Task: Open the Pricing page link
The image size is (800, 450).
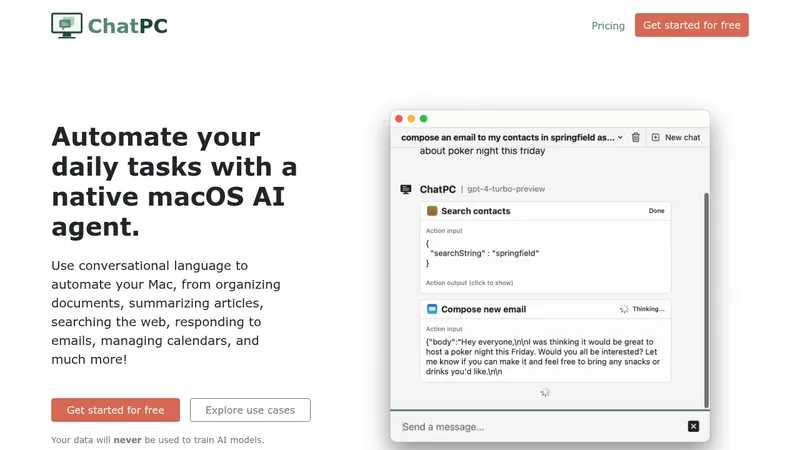Action: click(x=608, y=26)
